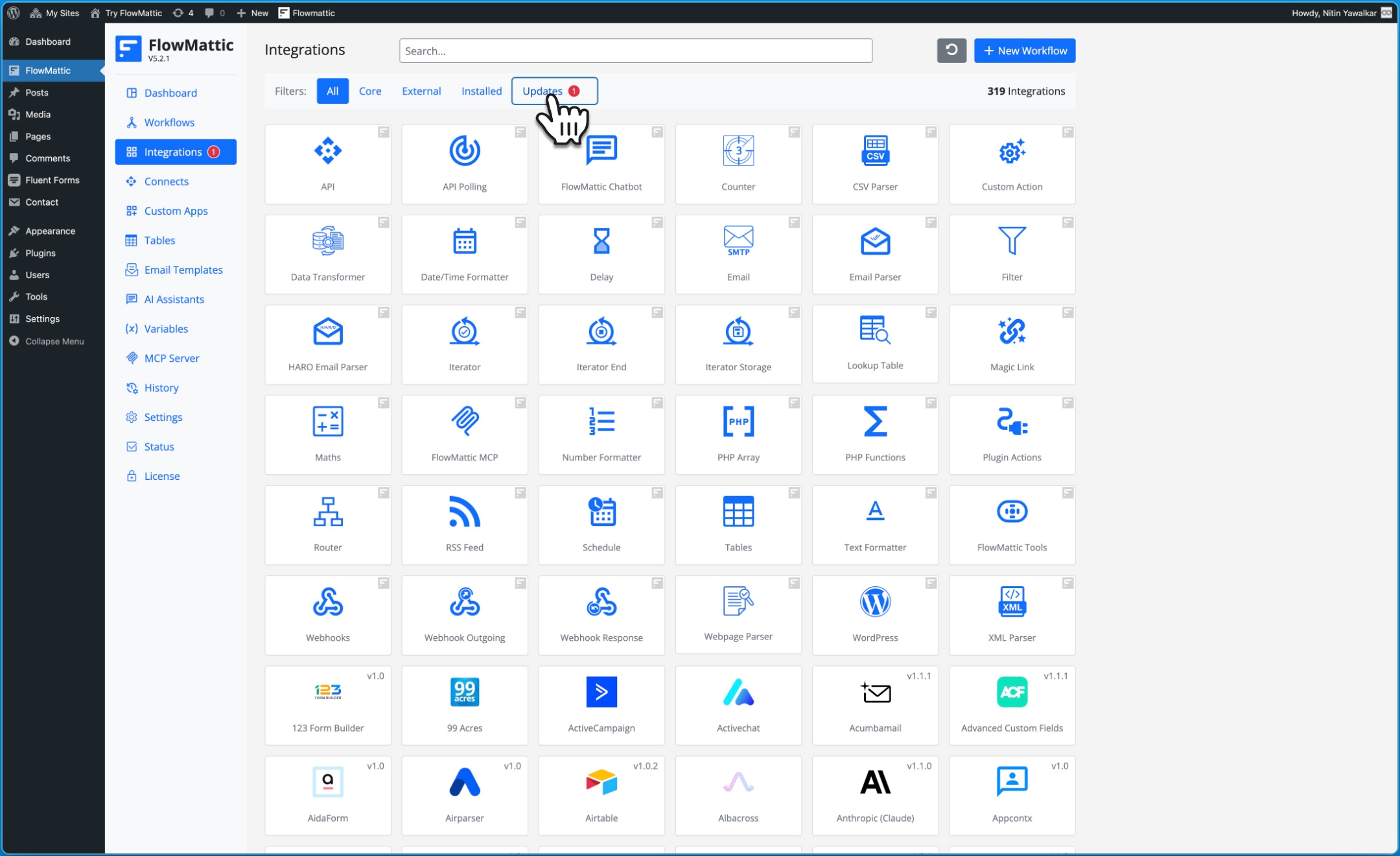Select the Data Transformer integration
This screenshot has width=1400, height=856.
click(327, 254)
